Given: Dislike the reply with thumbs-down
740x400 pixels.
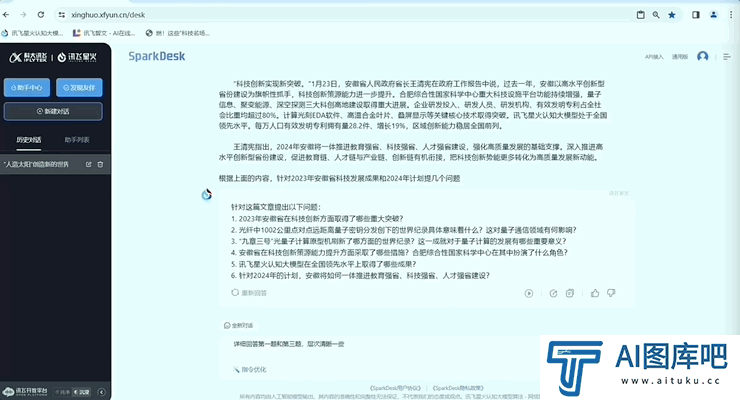Looking at the screenshot, I should tap(611, 293).
